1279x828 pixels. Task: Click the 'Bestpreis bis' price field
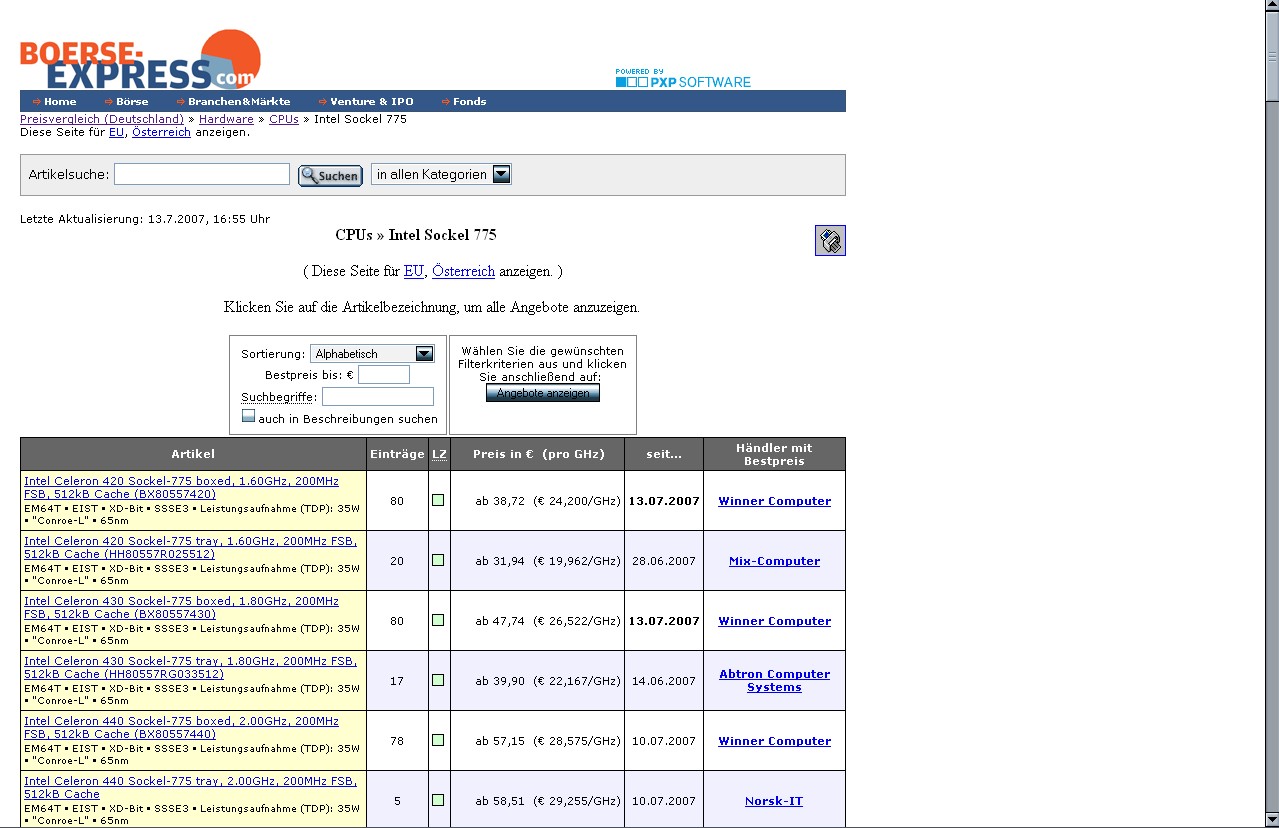(x=384, y=375)
